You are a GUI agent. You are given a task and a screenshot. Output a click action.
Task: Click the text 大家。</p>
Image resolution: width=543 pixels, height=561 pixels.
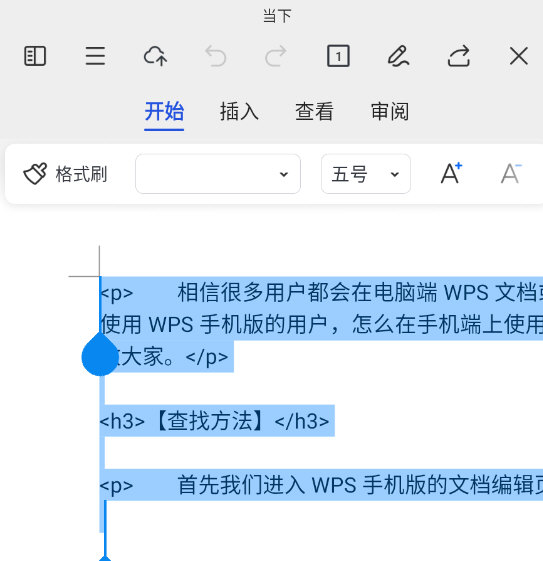[175, 357]
